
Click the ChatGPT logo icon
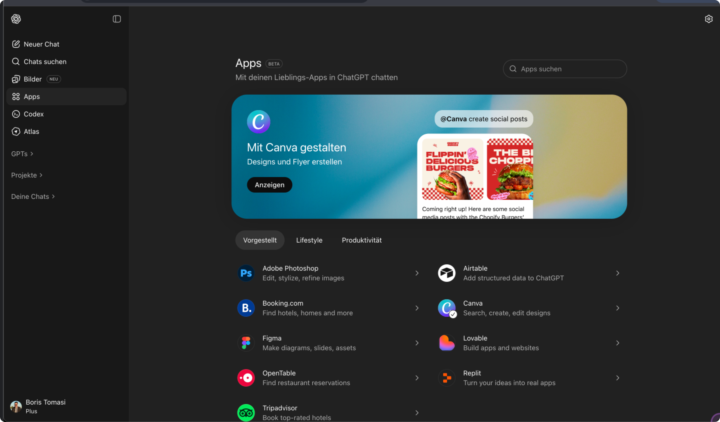16,19
